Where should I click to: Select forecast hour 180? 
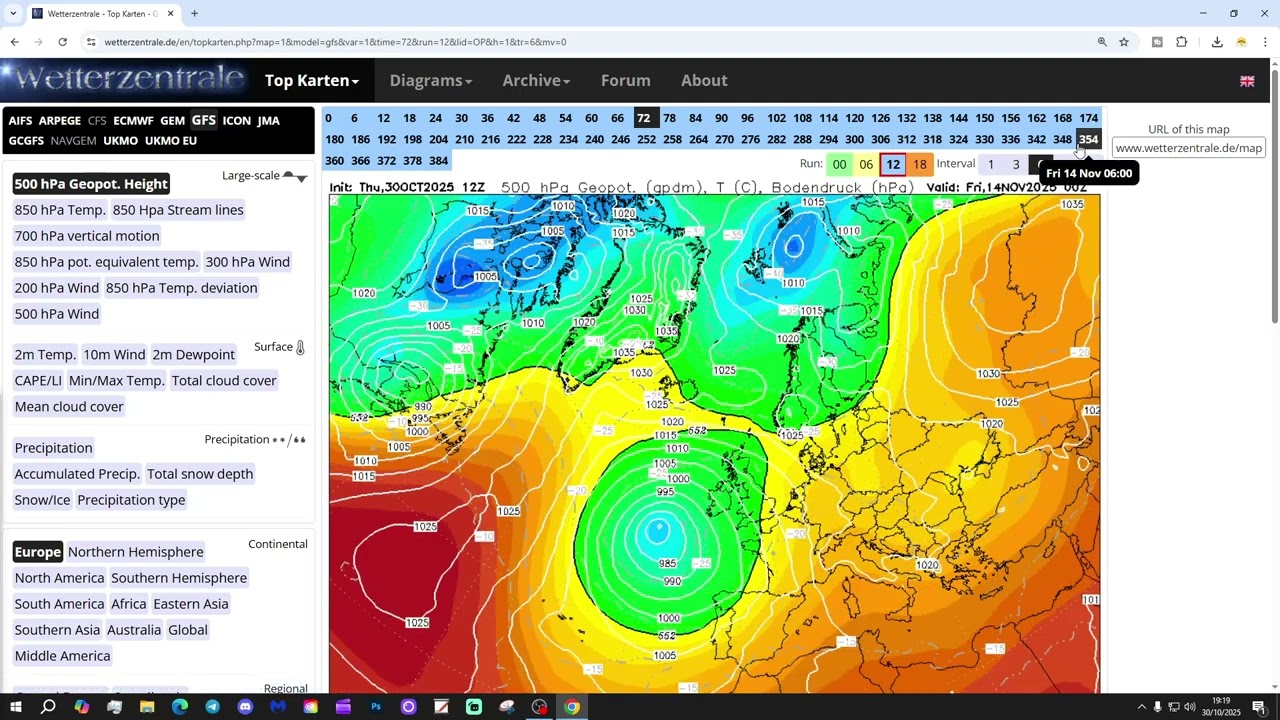[335, 139]
